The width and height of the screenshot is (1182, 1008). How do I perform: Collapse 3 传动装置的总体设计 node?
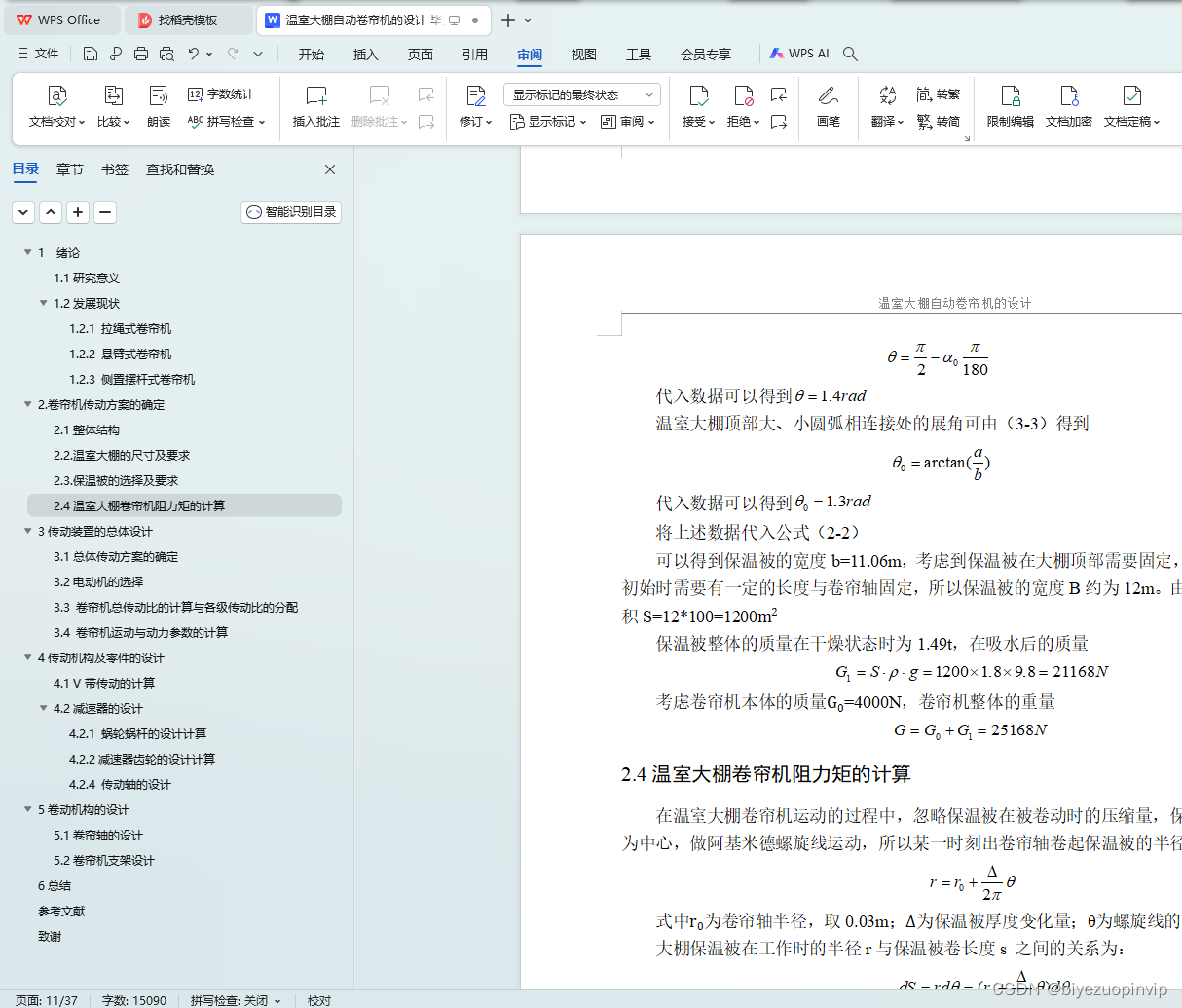[28, 531]
